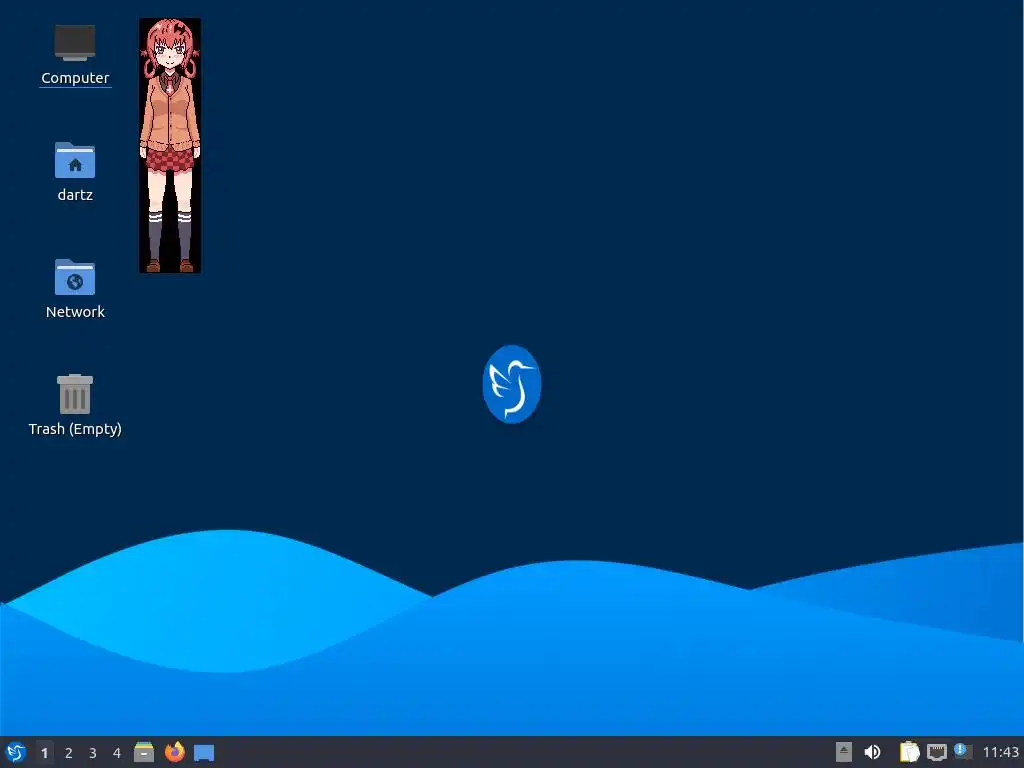Switch to workspace 4 in pager
Viewport: 1024px width, 768px height.
click(117, 753)
